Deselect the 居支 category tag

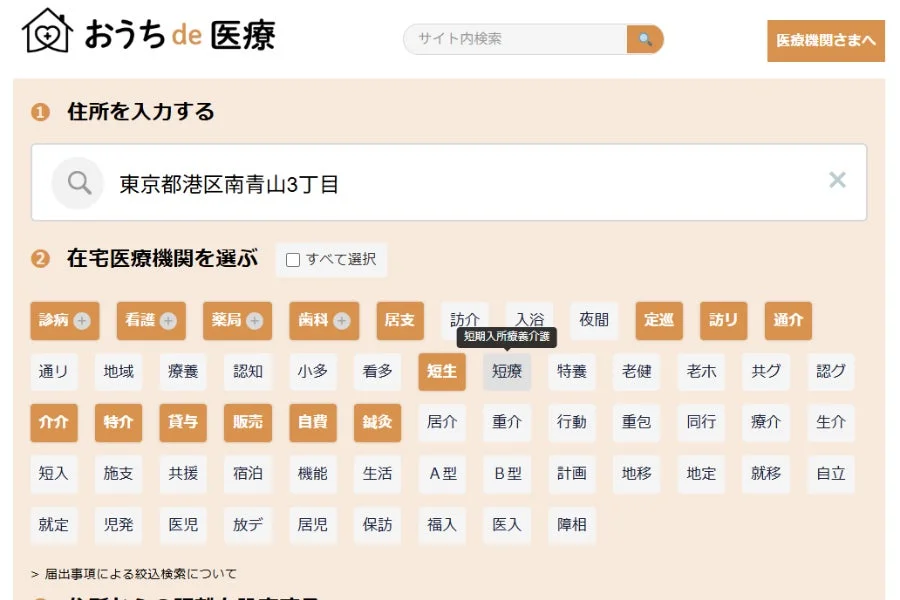click(400, 320)
